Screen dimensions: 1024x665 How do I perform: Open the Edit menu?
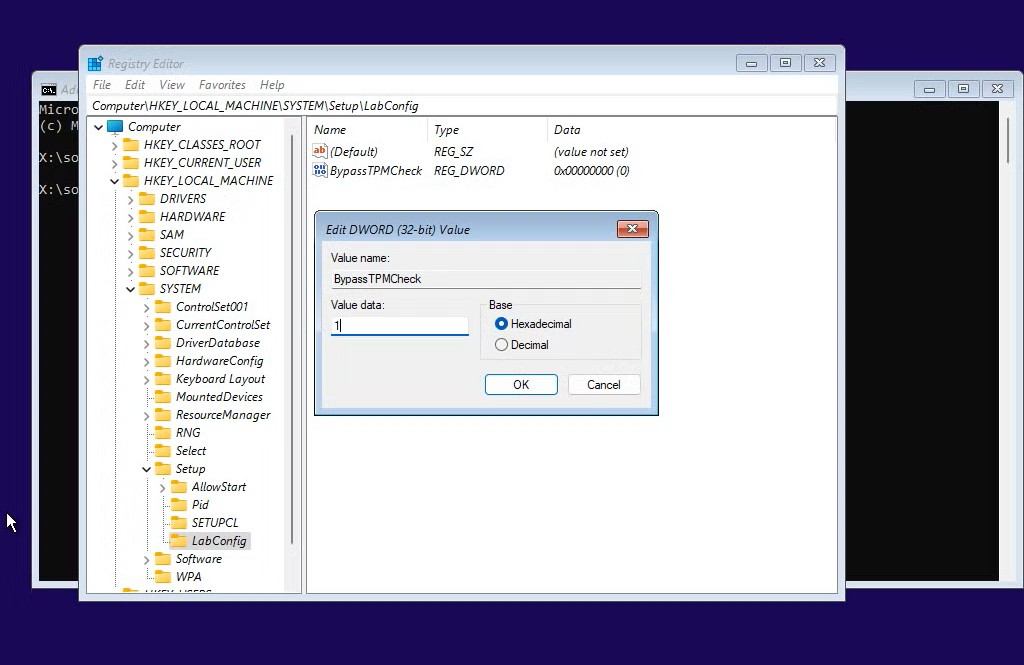coord(135,85)
